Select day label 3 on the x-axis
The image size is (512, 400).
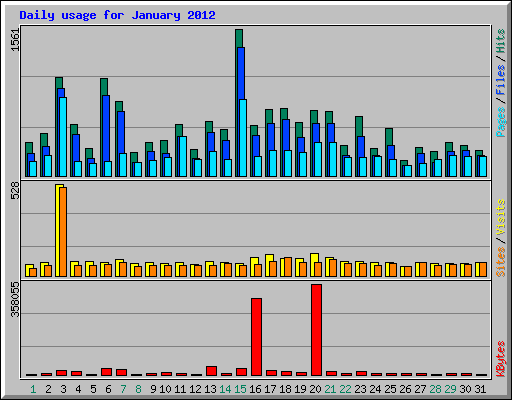pos(63,389)
